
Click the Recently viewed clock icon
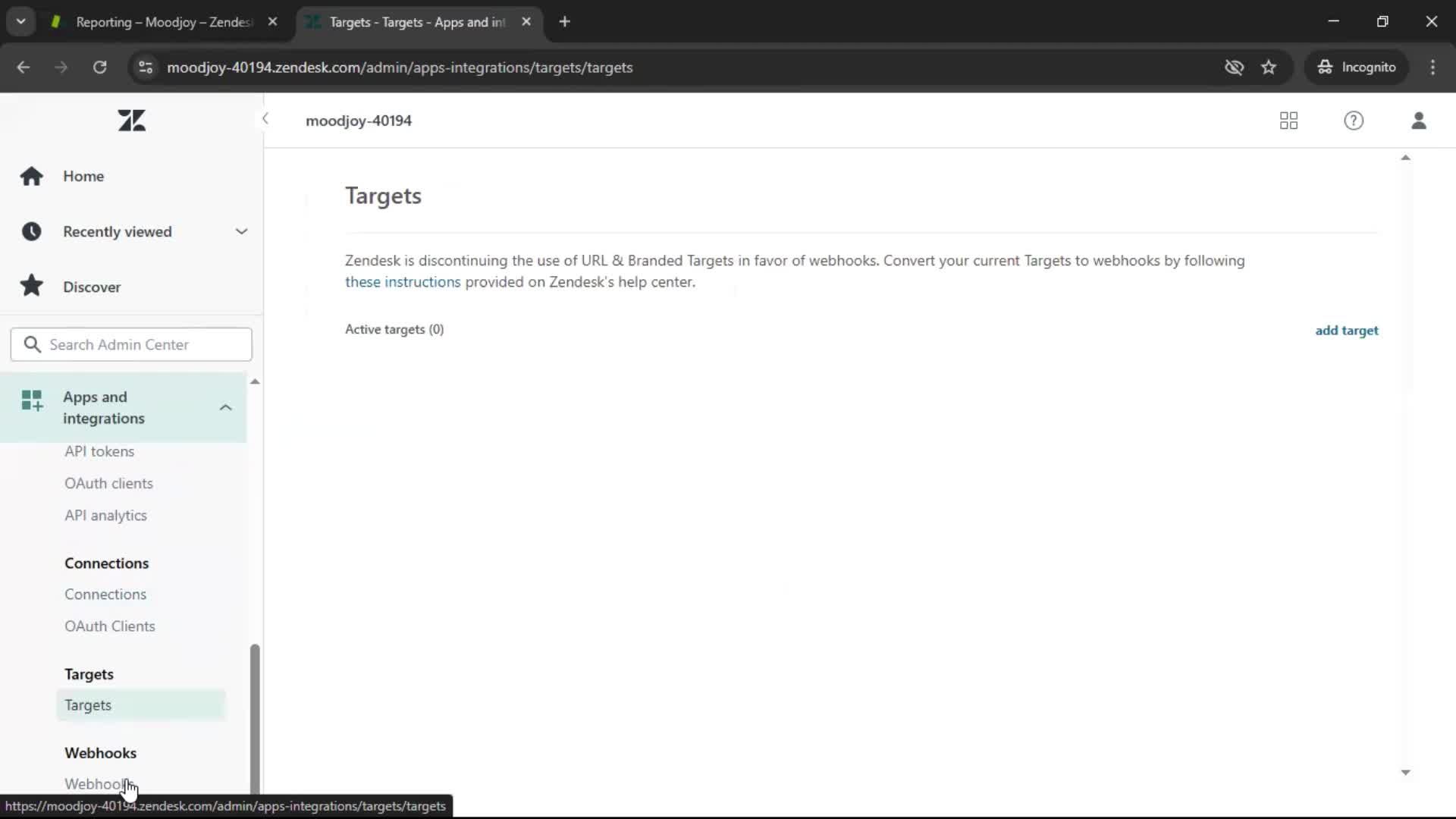point(31,231)
